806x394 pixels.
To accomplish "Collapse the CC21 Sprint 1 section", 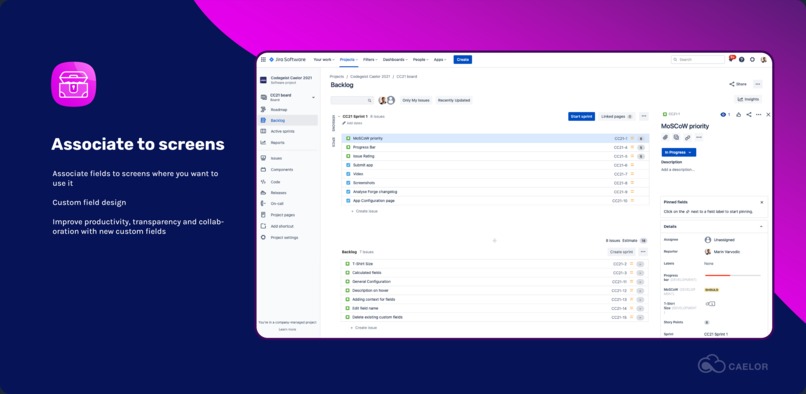I will [x=339, y=117].
